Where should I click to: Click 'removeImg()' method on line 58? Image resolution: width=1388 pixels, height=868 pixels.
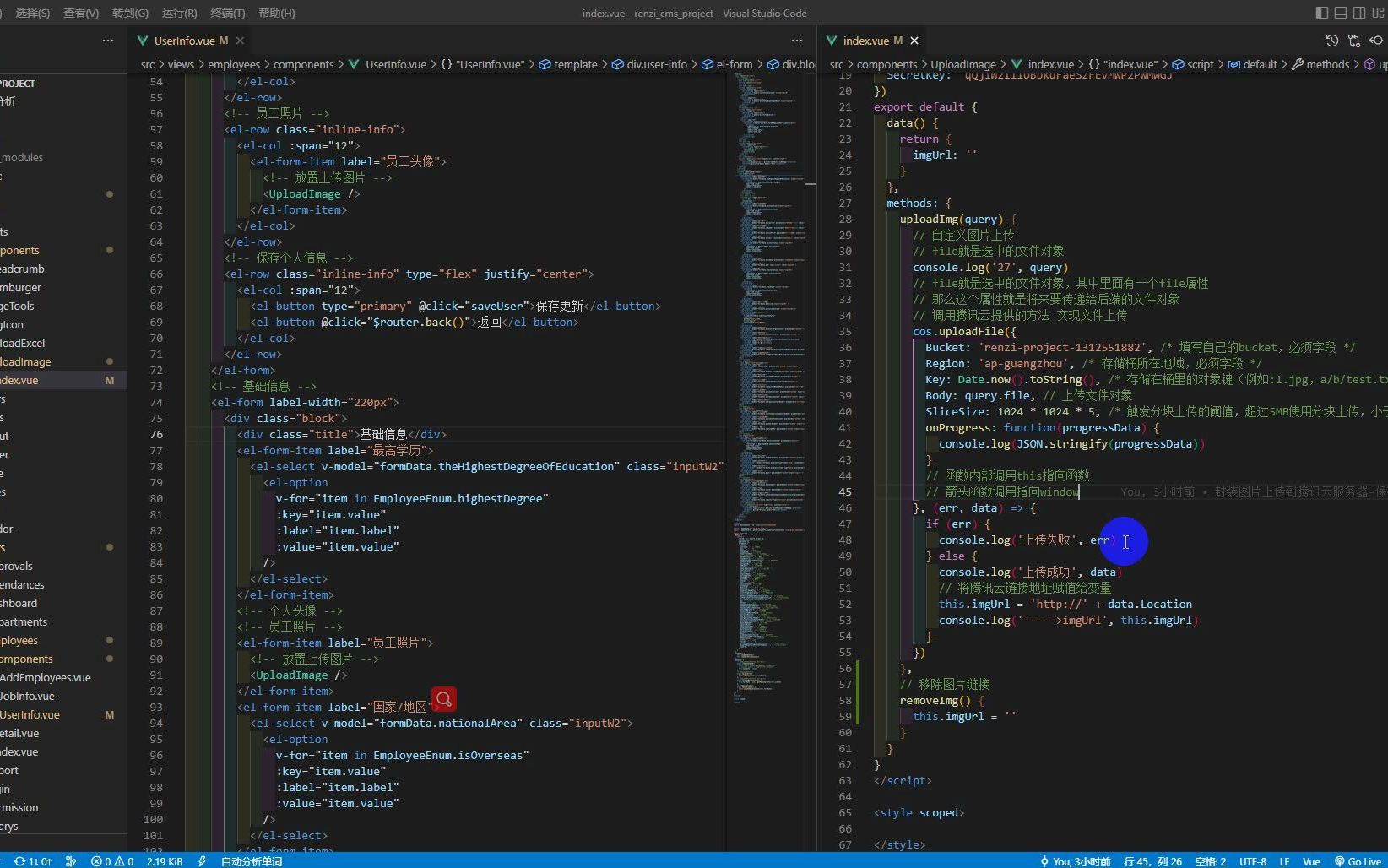click(935, 700)
